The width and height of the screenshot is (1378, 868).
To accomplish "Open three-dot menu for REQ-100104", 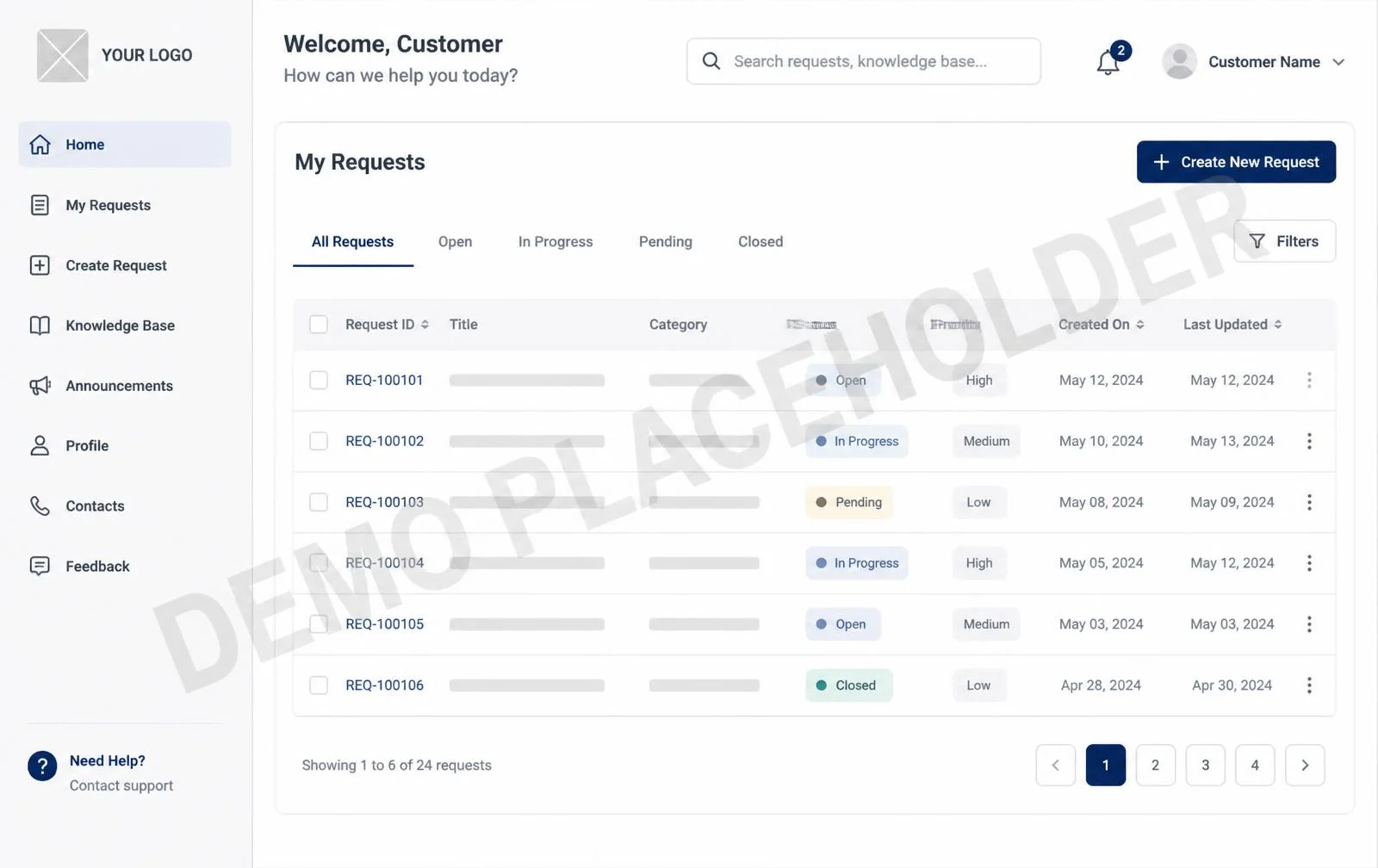I will pos(1309,563).
